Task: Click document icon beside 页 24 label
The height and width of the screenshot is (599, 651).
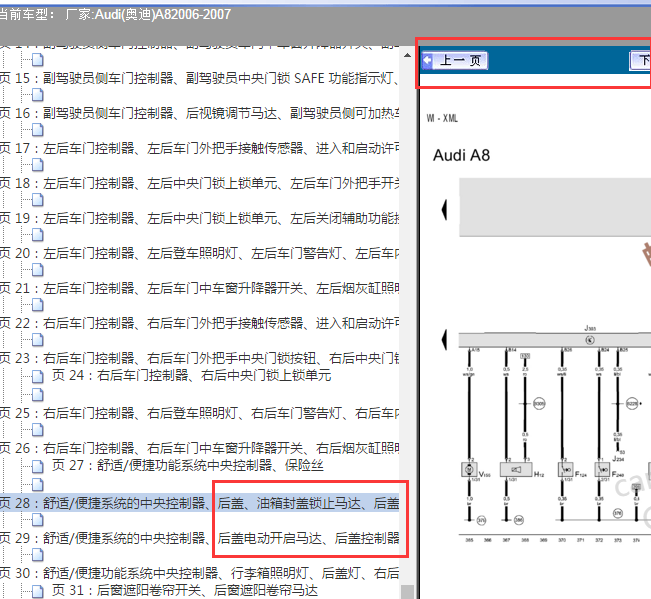Action: [x=38, y=377]
